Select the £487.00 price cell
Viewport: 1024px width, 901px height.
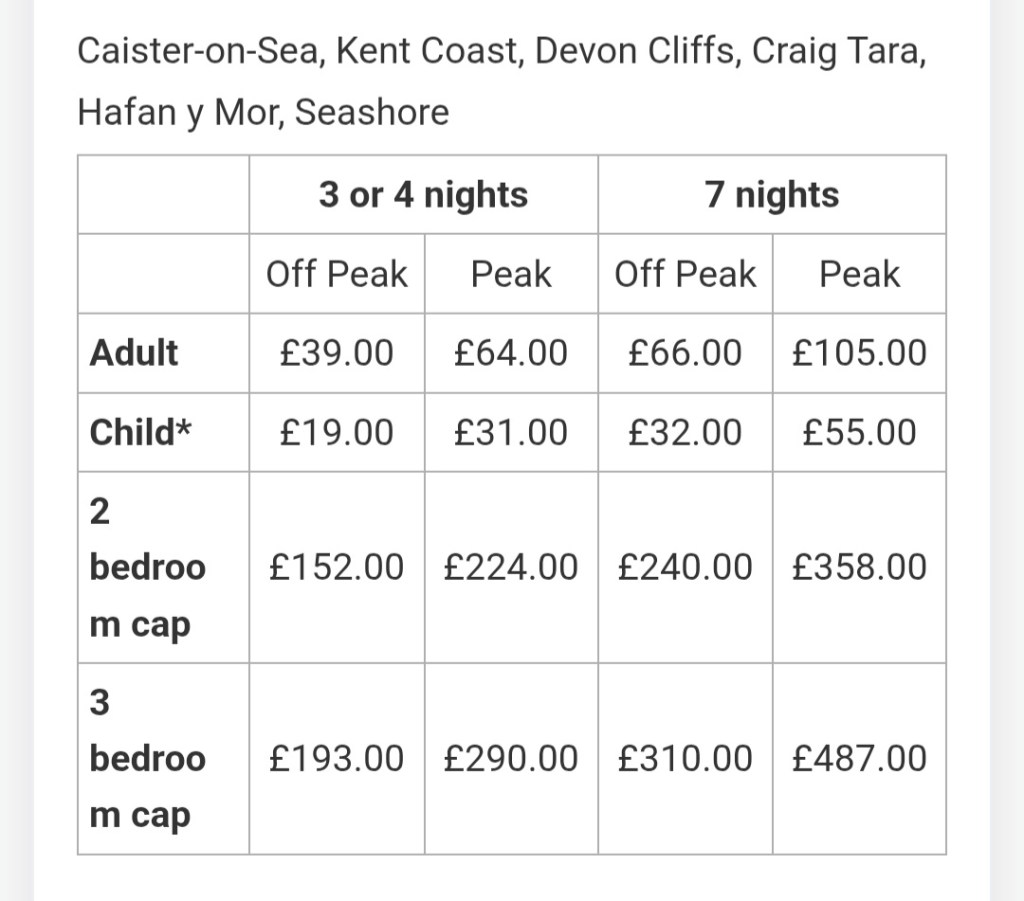[x=859, y=759]
